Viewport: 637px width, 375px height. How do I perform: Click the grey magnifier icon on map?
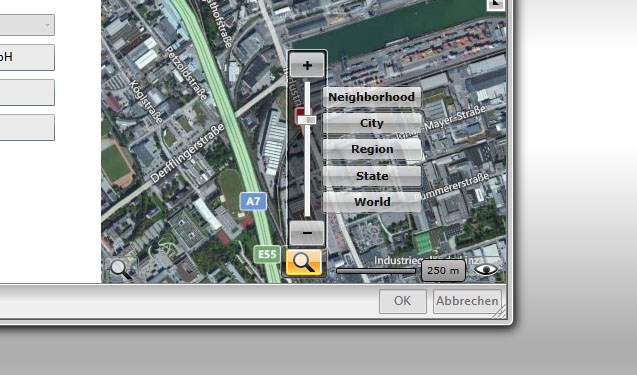[x=121, y=269]
